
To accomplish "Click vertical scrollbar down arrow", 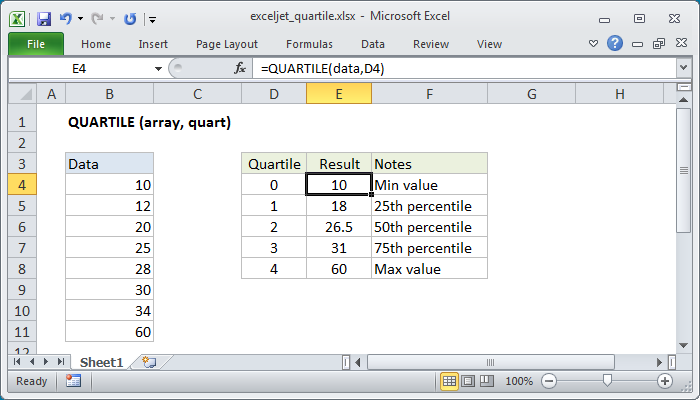I will click(683, 345).
